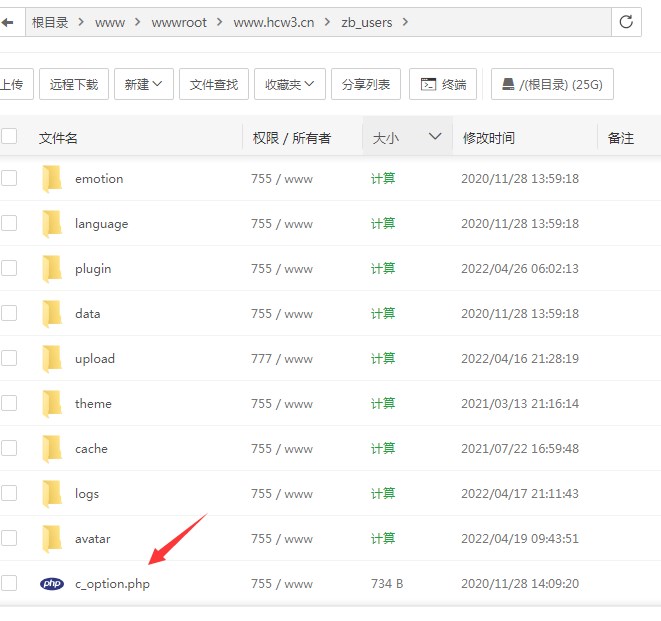The image size is (661, 621).
Task: Check the upload folder checkbox
Action: pos(9,358)
